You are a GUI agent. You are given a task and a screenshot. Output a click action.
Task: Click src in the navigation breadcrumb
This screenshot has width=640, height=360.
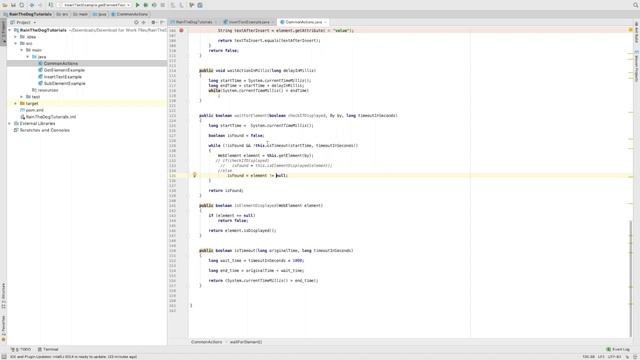(x=62, y=14)
